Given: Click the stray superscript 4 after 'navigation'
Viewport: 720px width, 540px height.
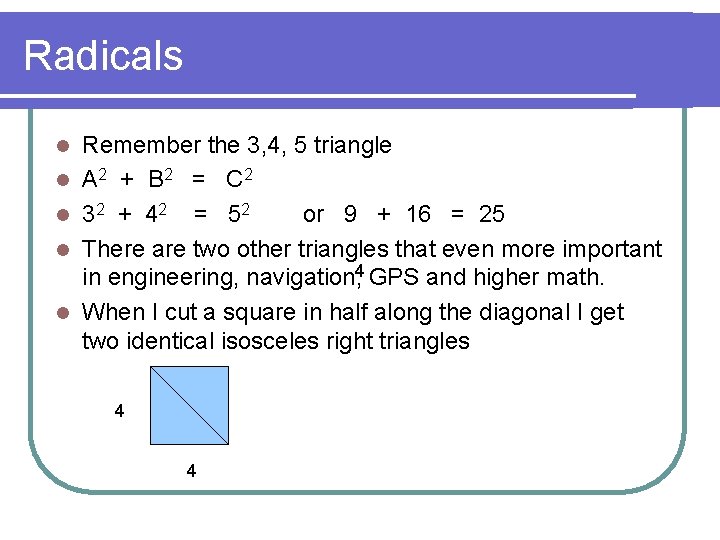Looking at the screenshot, I should point(360,271).
